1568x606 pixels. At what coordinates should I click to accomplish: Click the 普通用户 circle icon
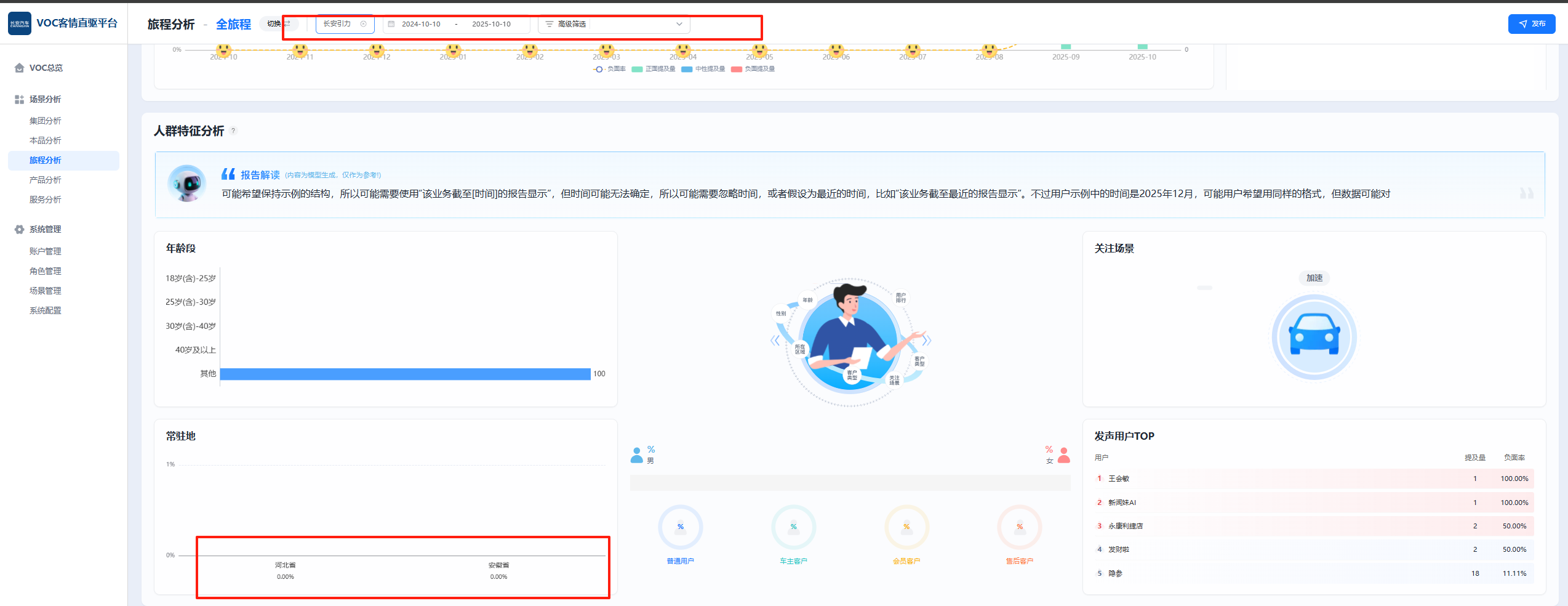click(x=680, y=527)
